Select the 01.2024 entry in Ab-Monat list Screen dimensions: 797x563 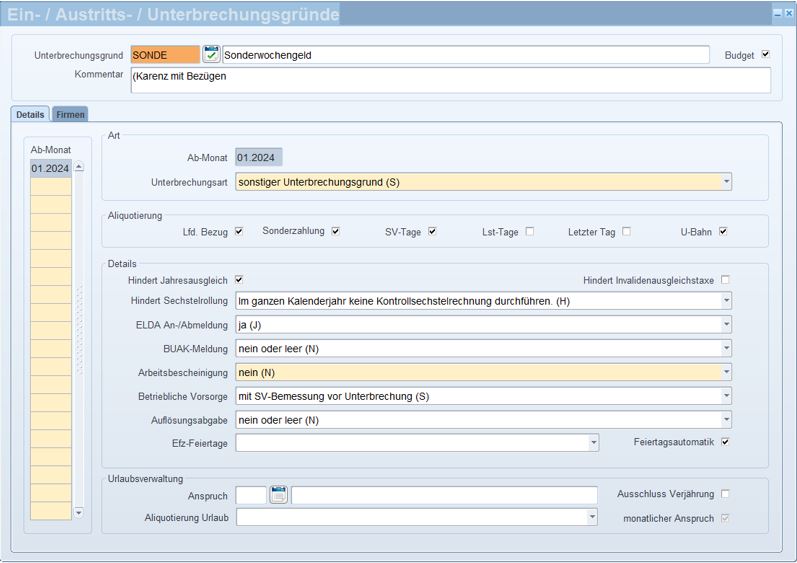(50, 169)
